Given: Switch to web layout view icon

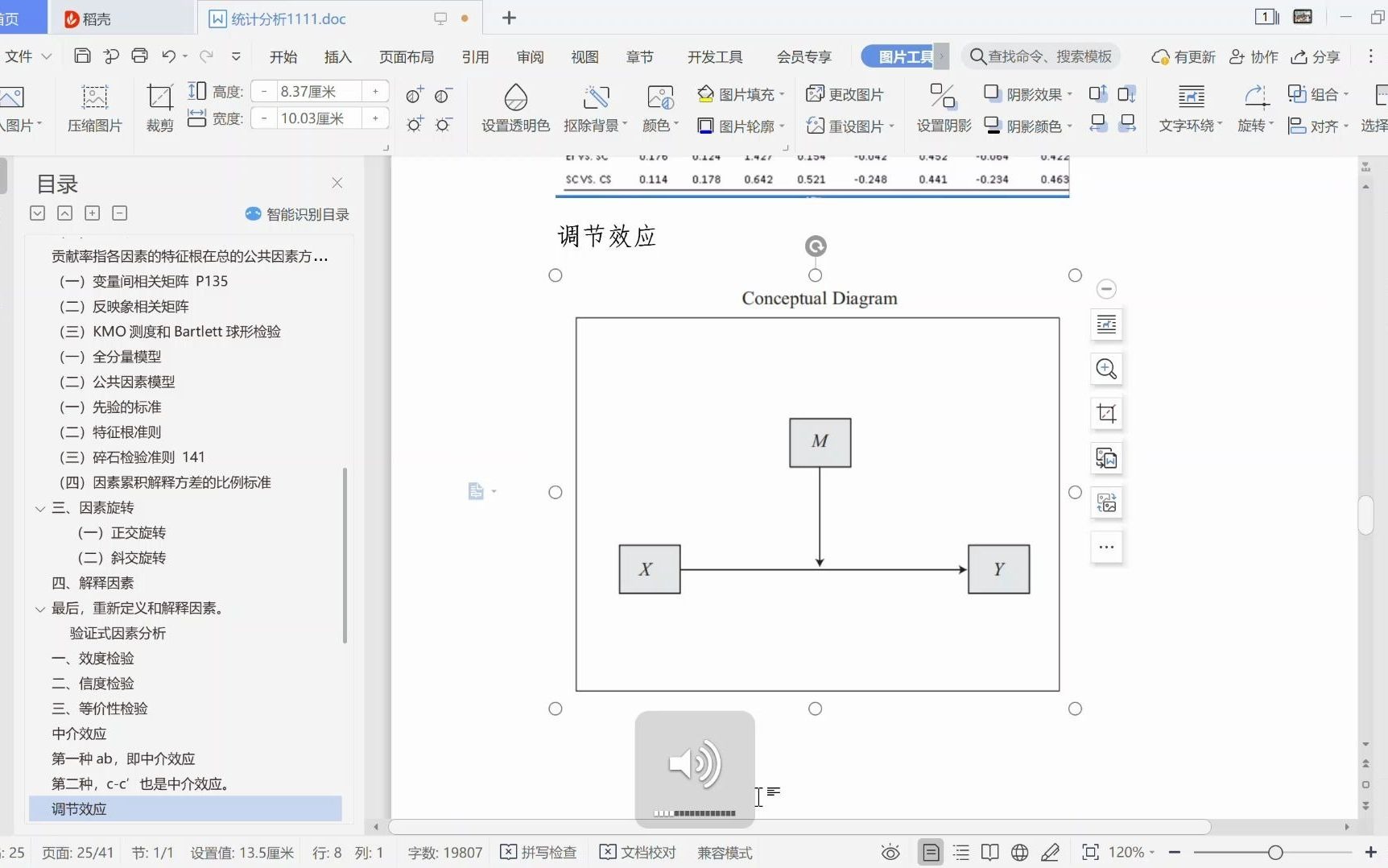Looking at the screenshot, I should click(1019, 852).
